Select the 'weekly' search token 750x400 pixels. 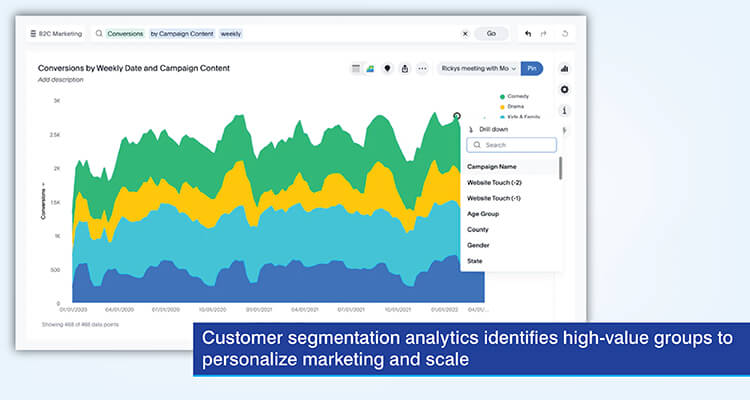(x=231, y=33)
